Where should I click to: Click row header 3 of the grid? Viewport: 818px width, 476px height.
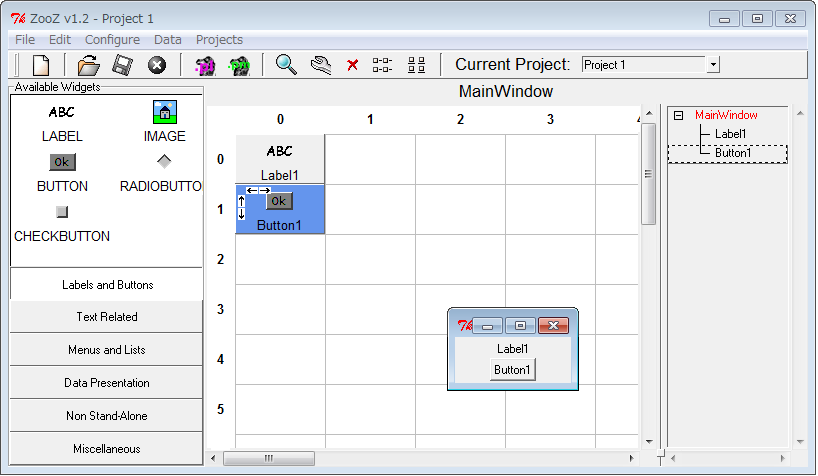(220, 309)
